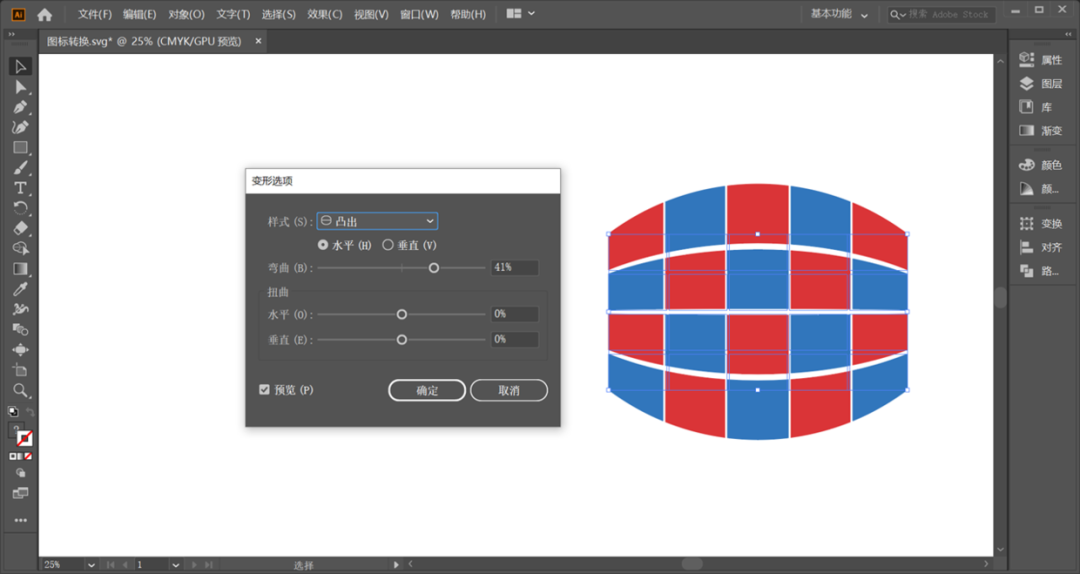Click the Home icon in top bar

point(45,14)
